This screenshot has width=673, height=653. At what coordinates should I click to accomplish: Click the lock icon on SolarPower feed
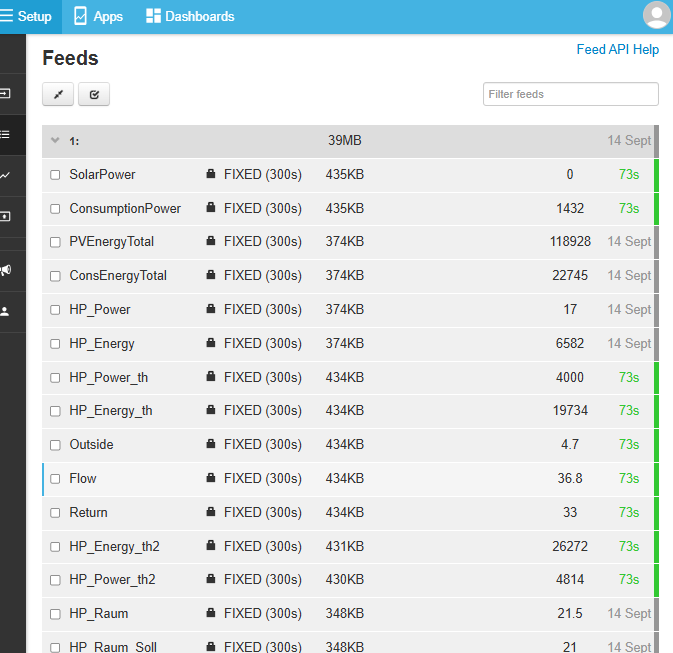pos(210,174)
